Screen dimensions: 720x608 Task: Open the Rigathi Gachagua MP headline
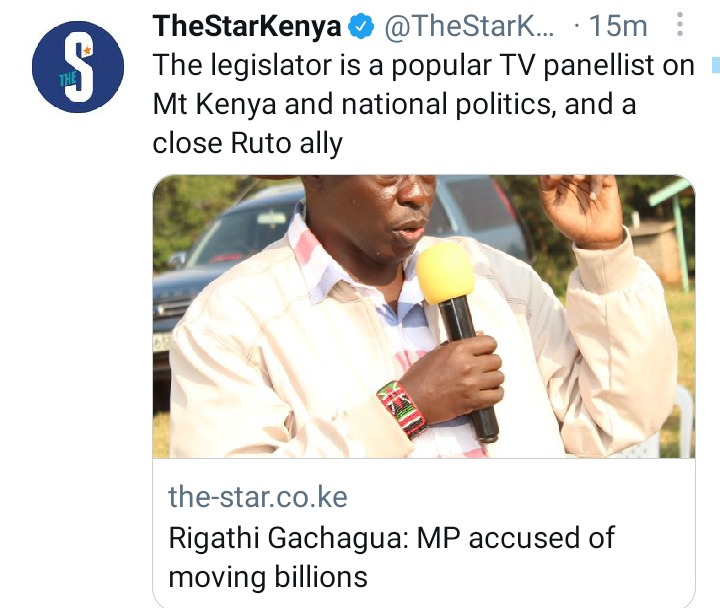pos(391,557)
